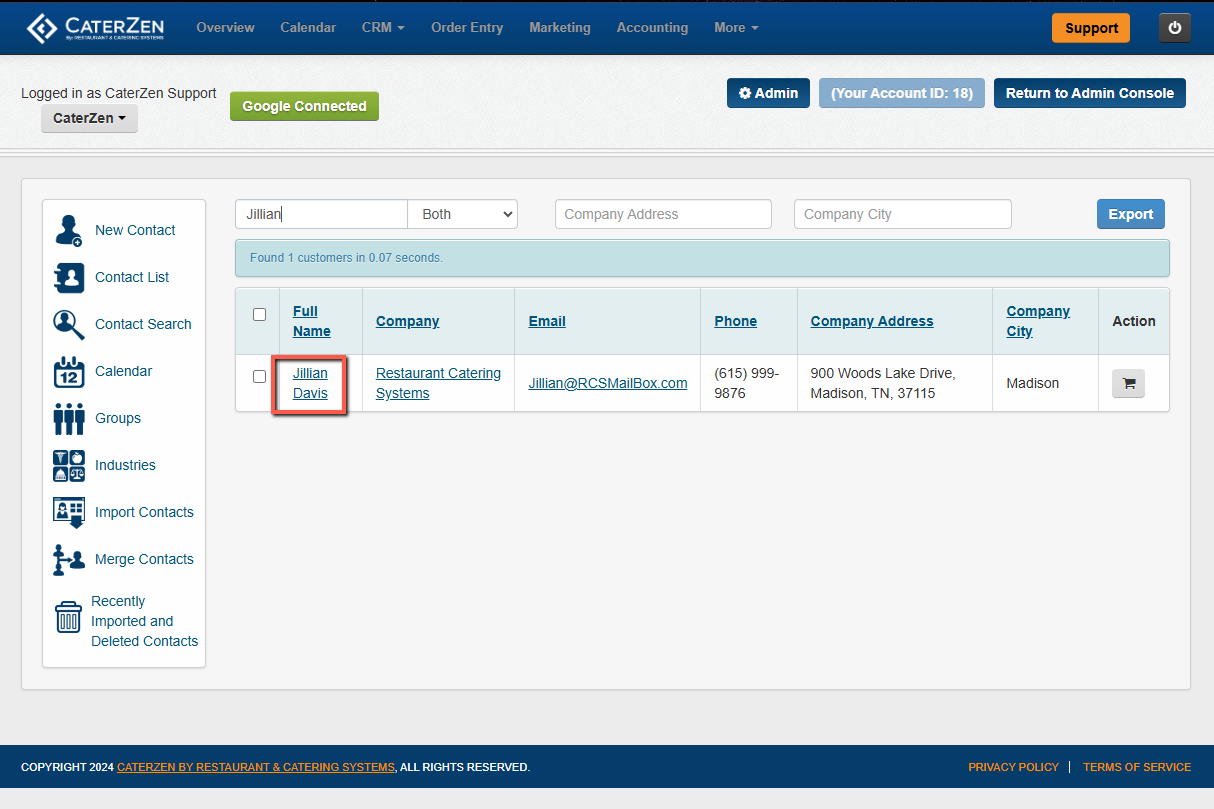Click the Contact List icon
The height and width of the screenshot is (809, 1214).
69,277
